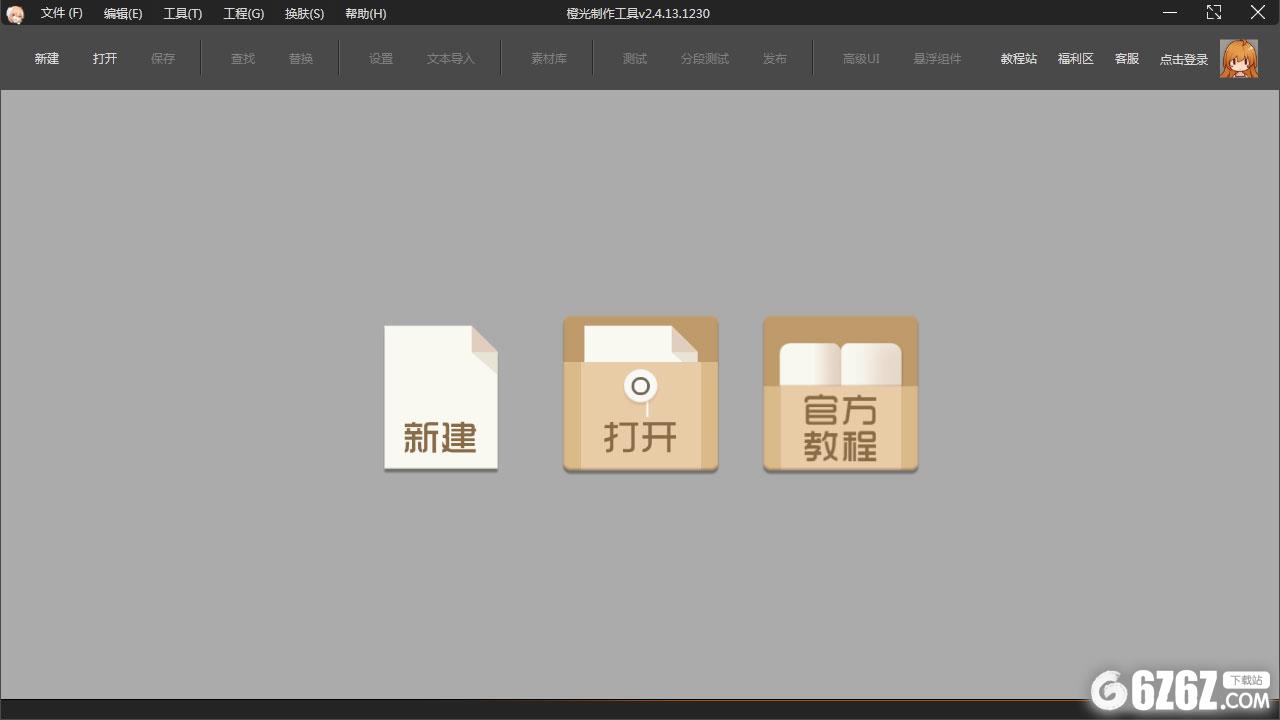Viewport: 1280px width, 720px height.
Task: Click the large 新建 document icon
Action: (441, 397)
